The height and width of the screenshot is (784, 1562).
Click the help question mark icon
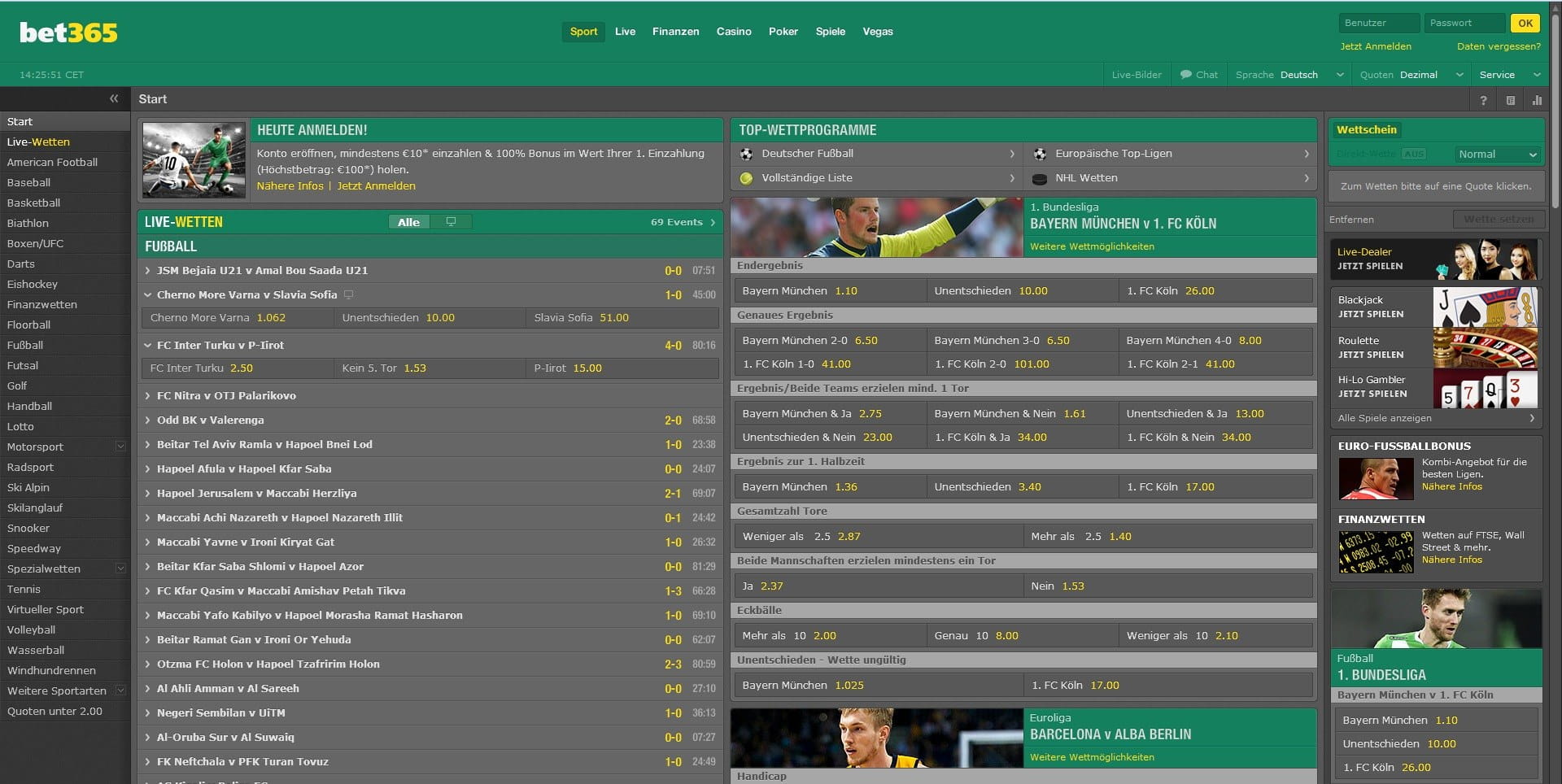click(x=1483, y=100)
